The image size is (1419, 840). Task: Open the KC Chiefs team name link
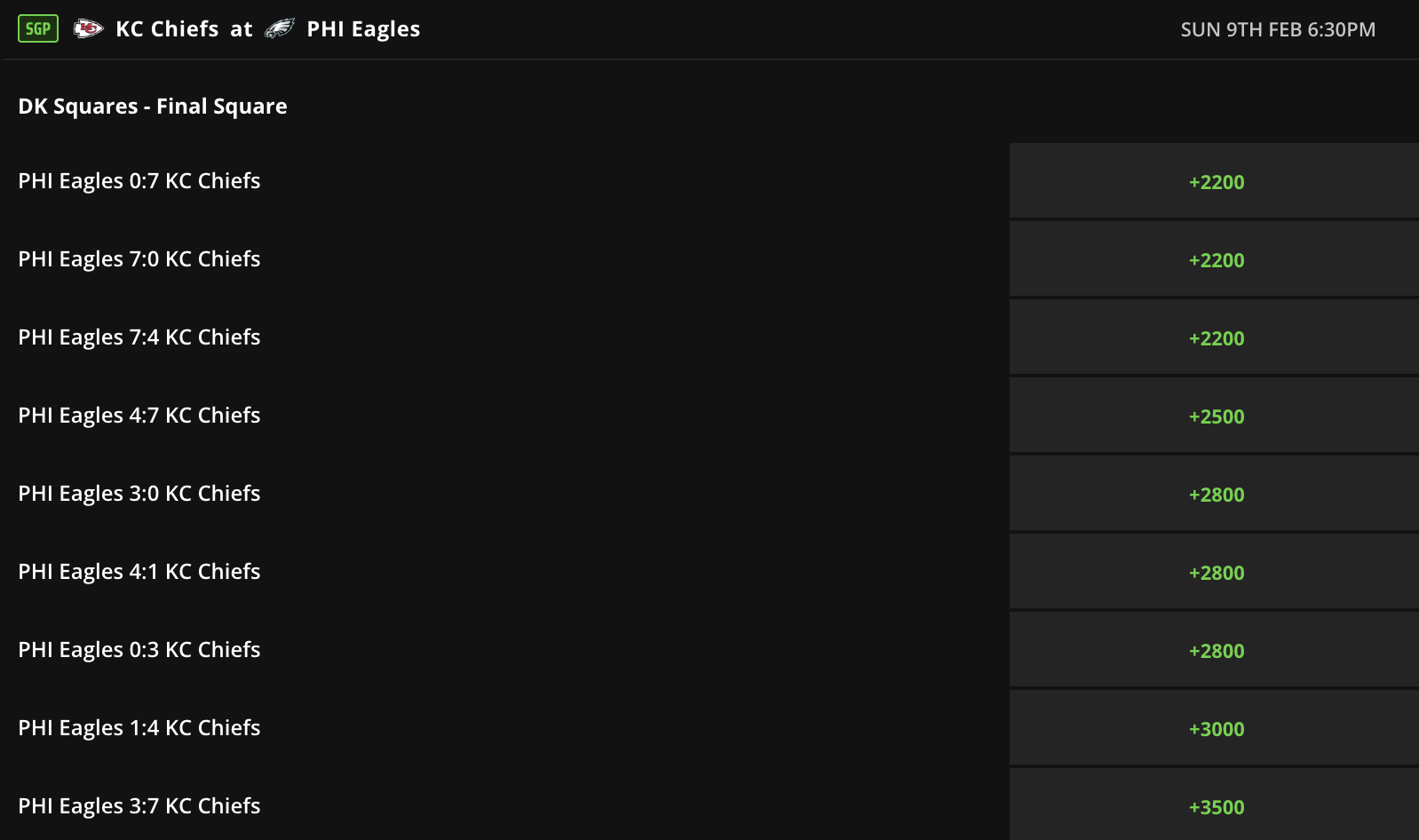click(x=167, y=29)
